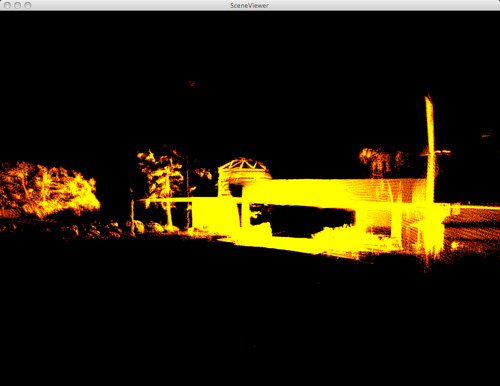Click the window zoom button
Viewport: 500px width, 386px height.
pyautogui.click(x=28, y=5)
